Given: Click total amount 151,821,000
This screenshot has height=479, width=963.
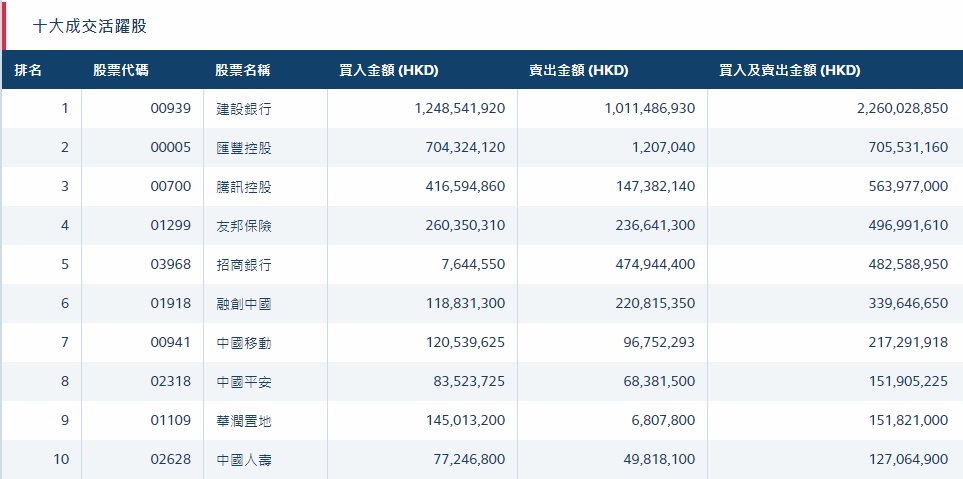Looking at the screenshot, I should (908, 420).
